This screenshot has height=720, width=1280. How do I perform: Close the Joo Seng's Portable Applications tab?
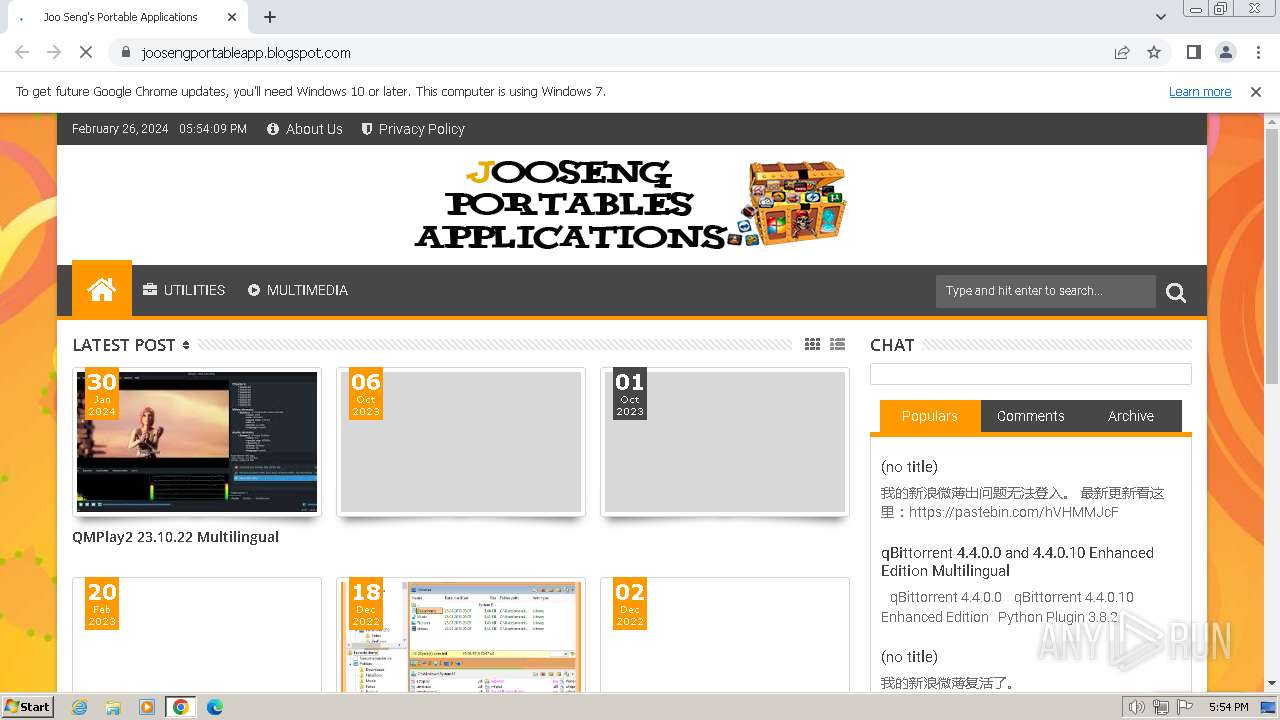[x=232, y=17]
